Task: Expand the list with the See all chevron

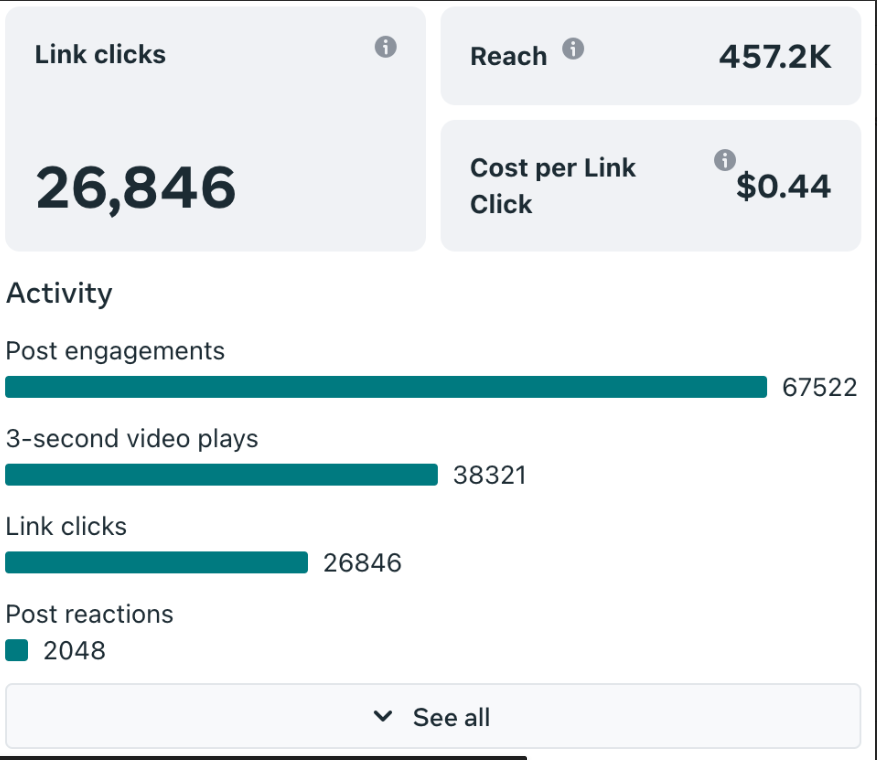Action: click(x=383, y=716)
